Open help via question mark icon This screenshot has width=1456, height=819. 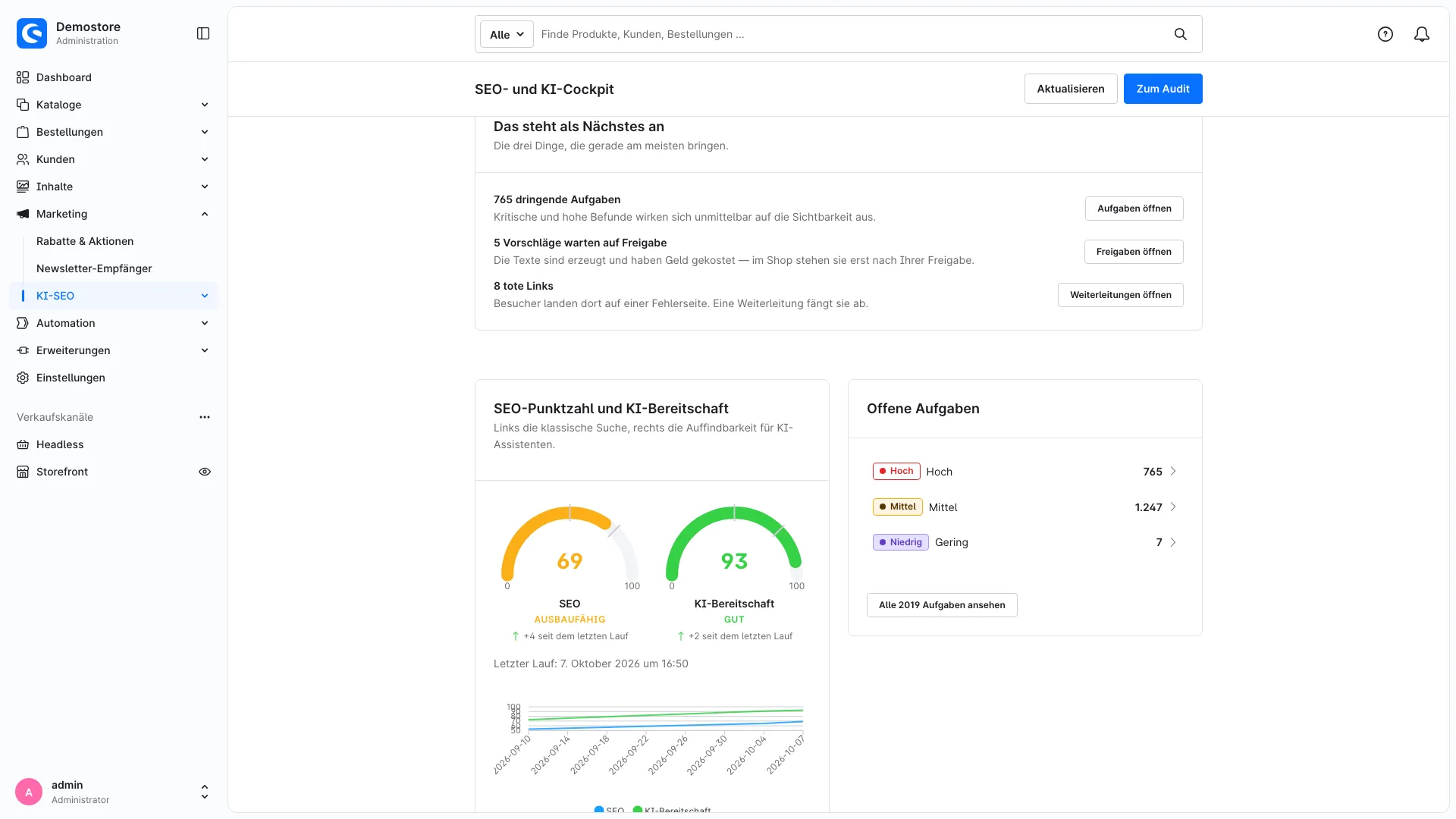(1385, 34)
